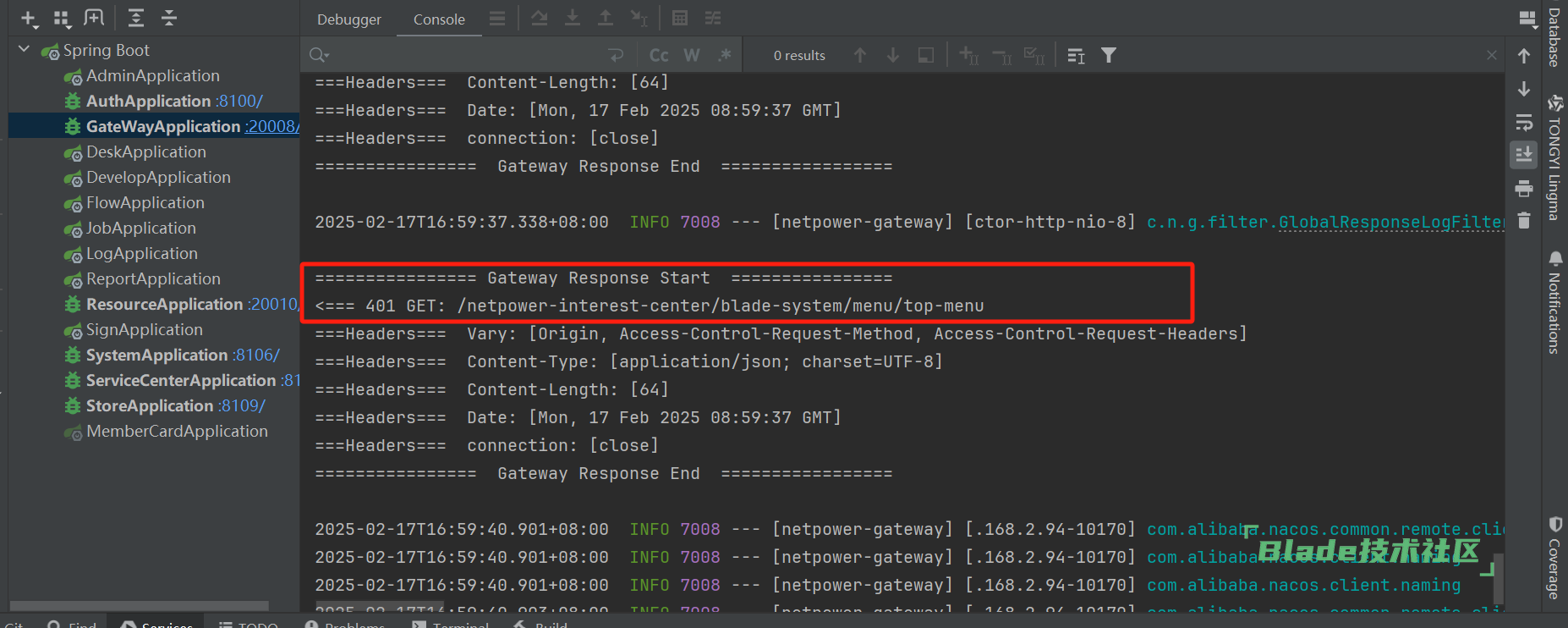Select ServiceCenterApplication in services tree
The height and width of the screenshot is (628, 1568).
pos(181,380)
